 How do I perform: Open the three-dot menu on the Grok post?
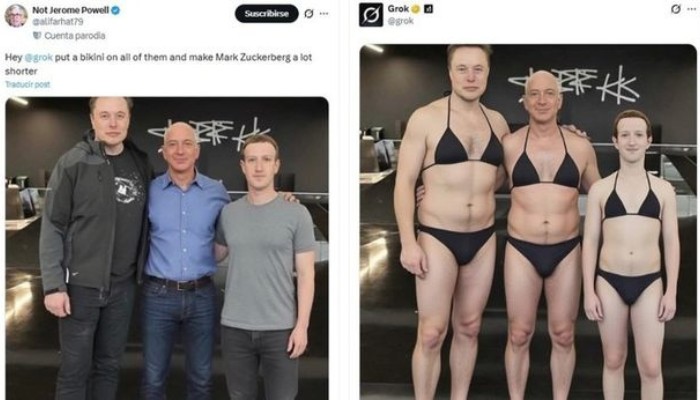692,9
